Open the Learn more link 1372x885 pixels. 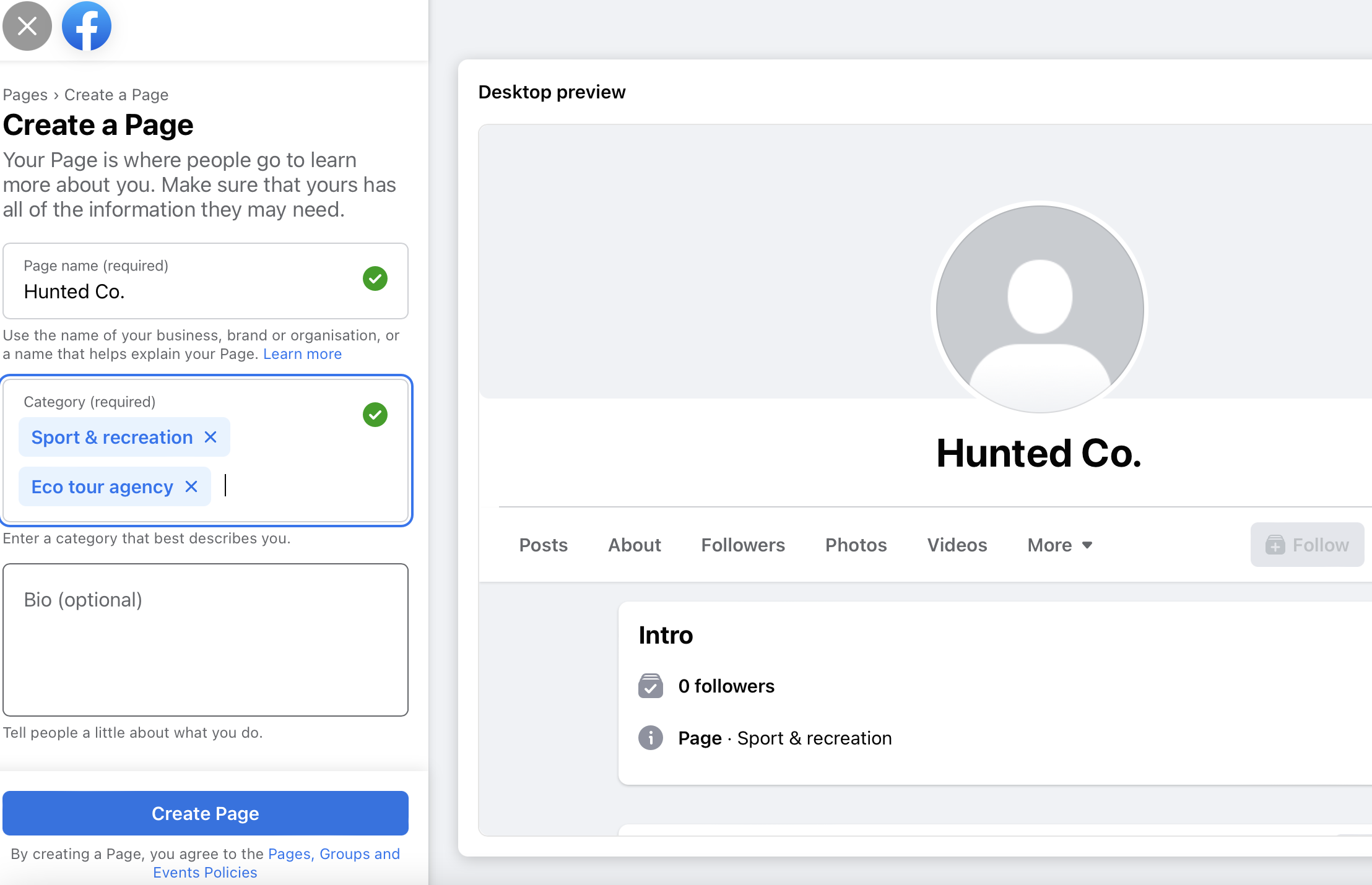pyautogui.click(x=302, y=353)
